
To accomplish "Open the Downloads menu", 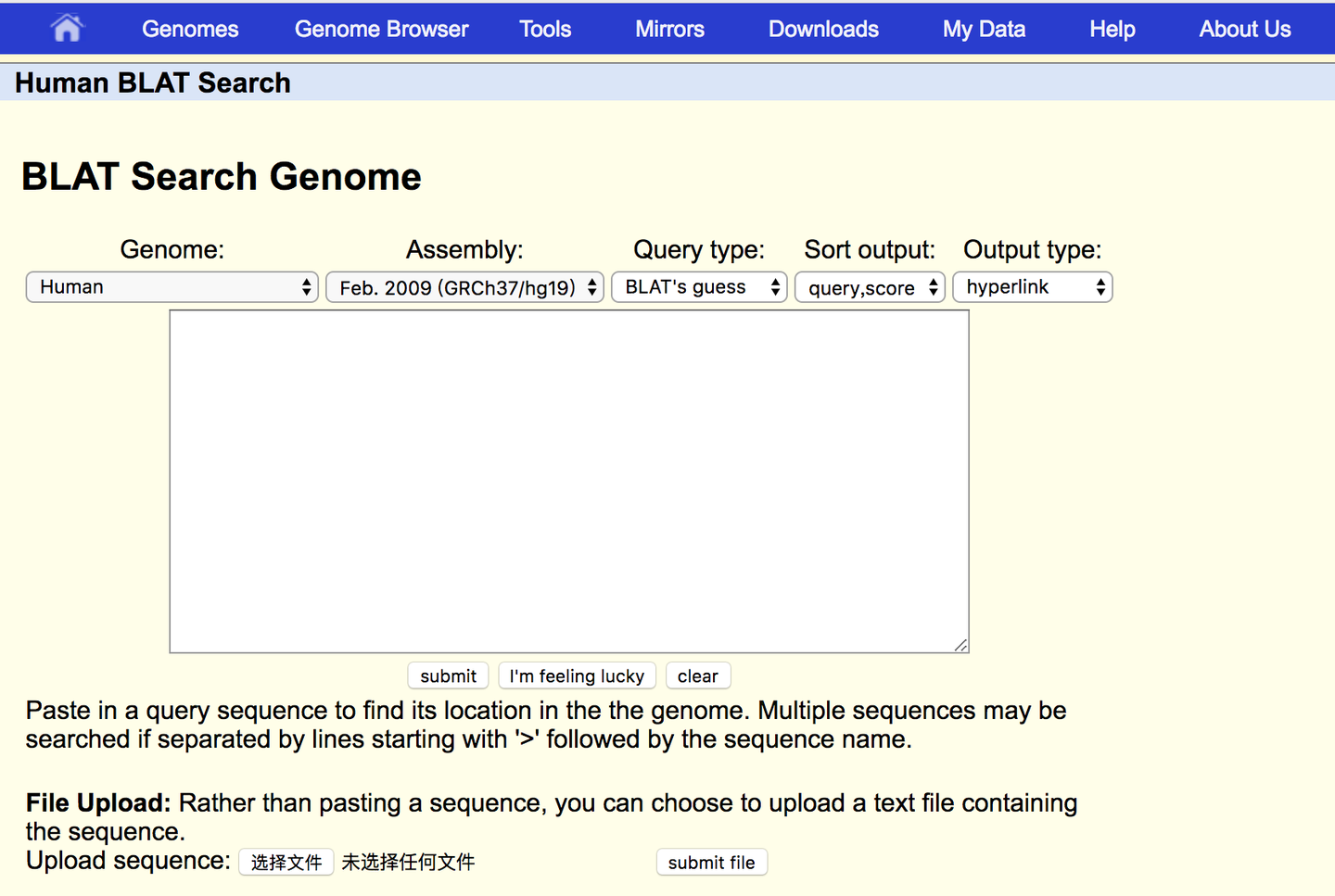I will coord(823,29).
